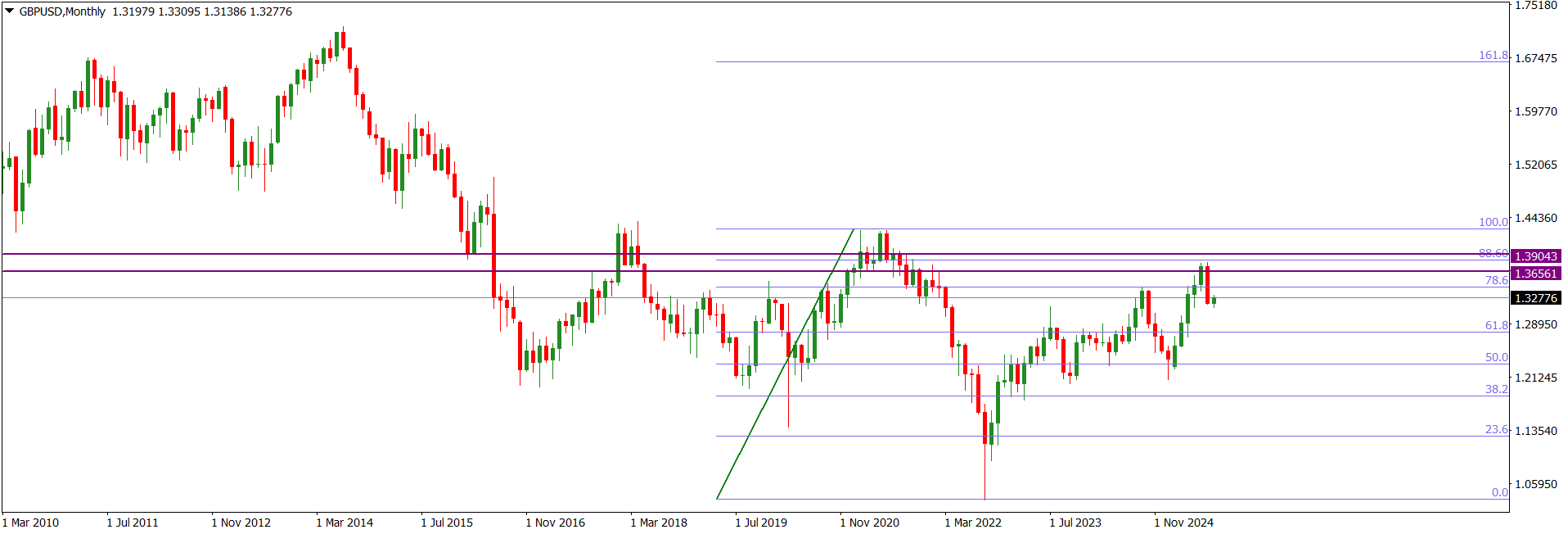The width and height of the screenshot is (1568, 534).
Task: Click the 1 Nov 2016 date label
Action: click(555, 523)
